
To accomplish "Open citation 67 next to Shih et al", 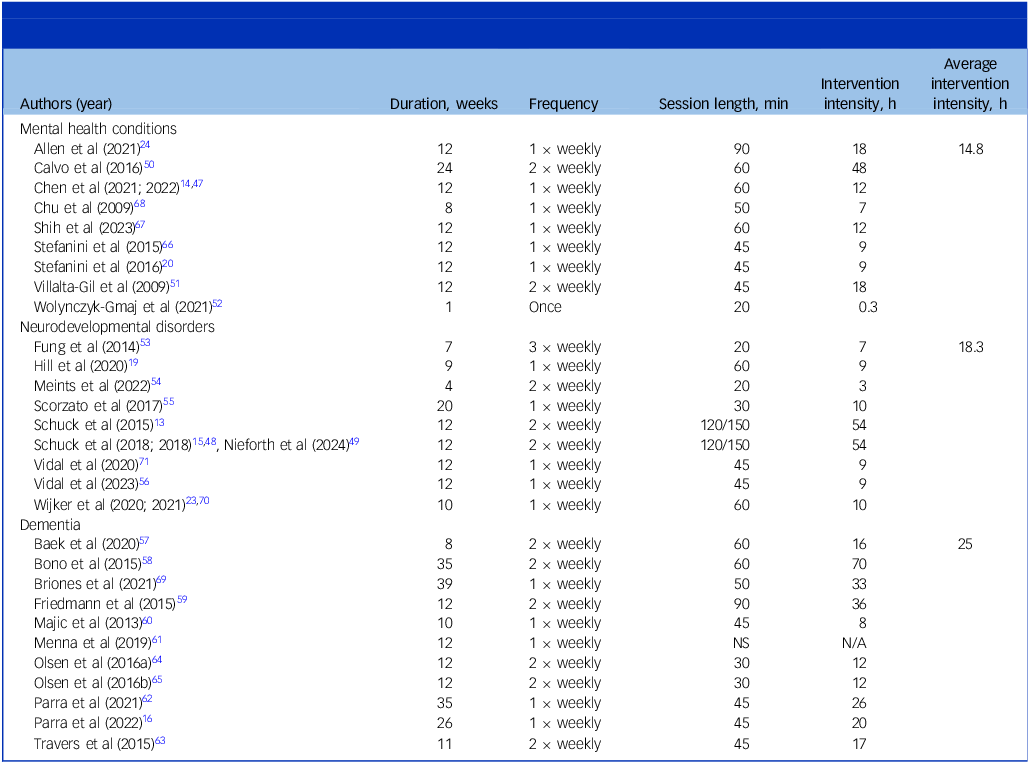I will (x=141, y=225).
